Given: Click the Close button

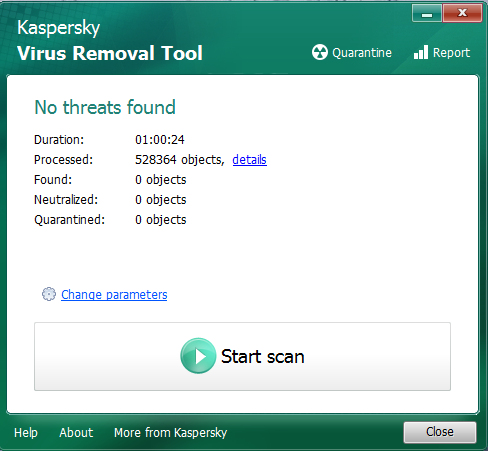Looking at the screenshot, I should [x=440, y=432].
